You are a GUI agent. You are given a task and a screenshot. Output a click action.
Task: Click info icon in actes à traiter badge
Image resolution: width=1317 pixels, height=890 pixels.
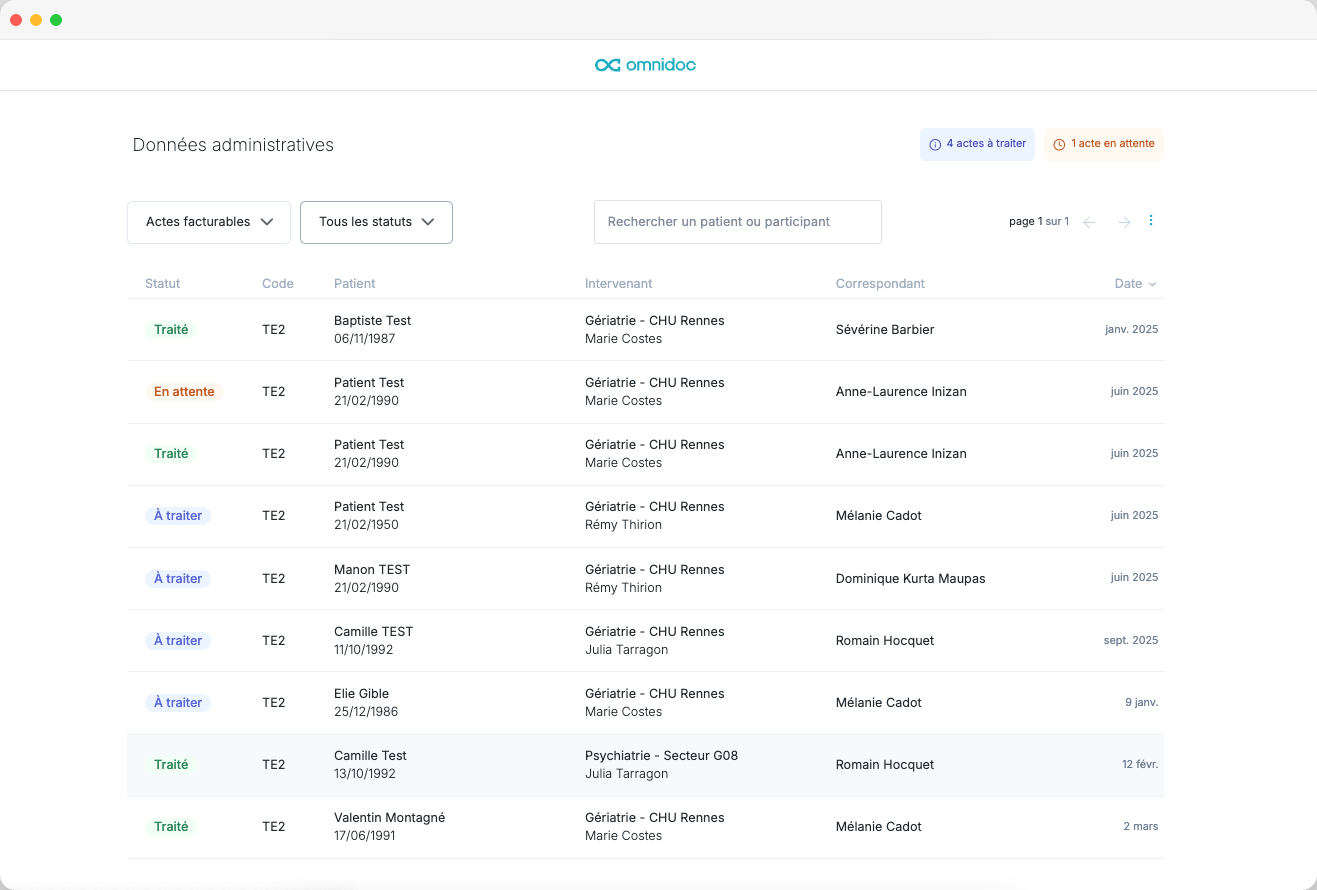(x=935, y=144)
